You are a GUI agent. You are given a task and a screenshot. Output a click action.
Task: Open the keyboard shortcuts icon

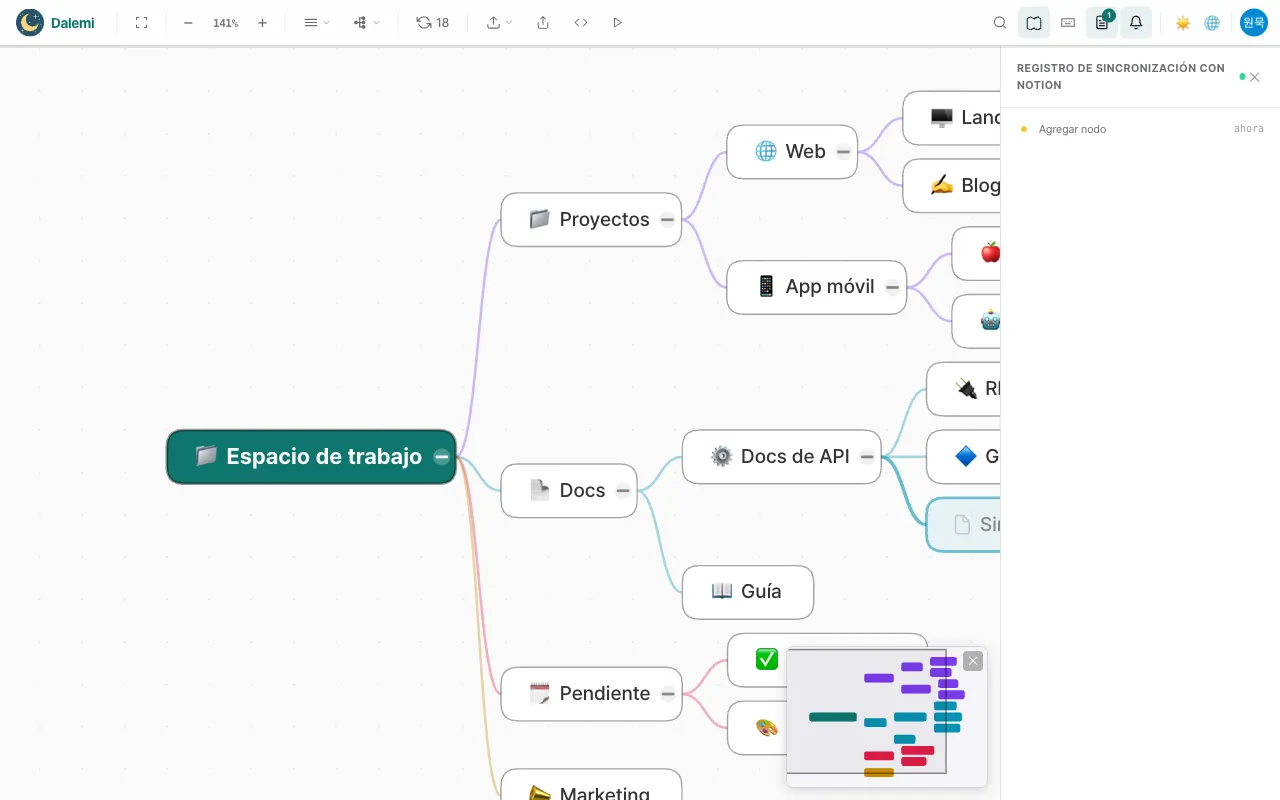(x=1068, y=22)
